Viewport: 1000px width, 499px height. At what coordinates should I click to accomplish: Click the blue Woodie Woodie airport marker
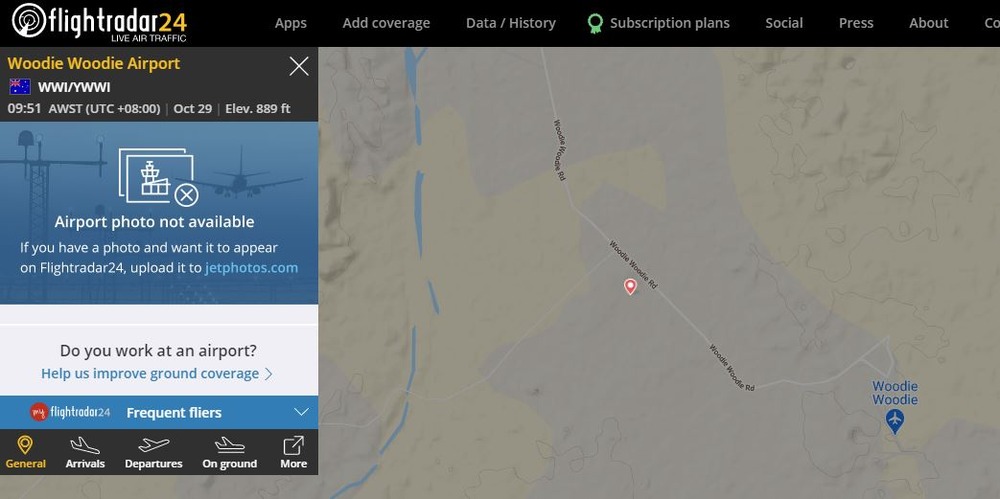894,420
